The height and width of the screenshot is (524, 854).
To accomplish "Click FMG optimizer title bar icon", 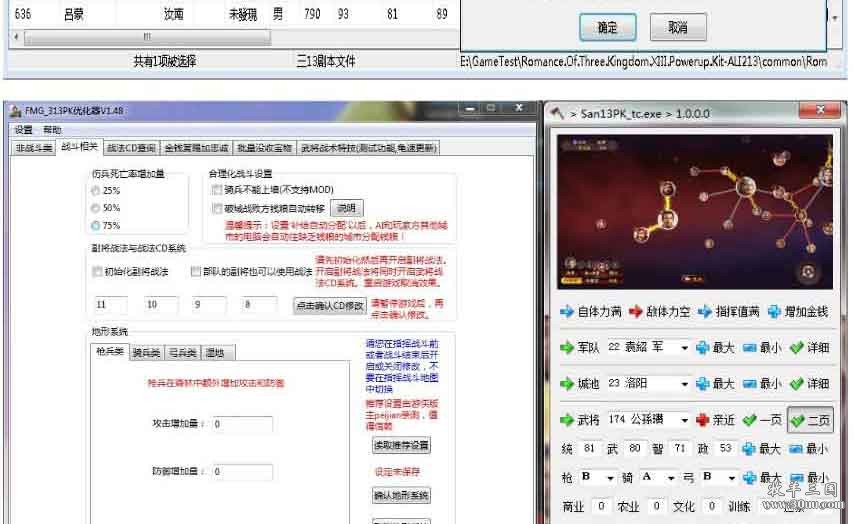I will tap(16, 111).
